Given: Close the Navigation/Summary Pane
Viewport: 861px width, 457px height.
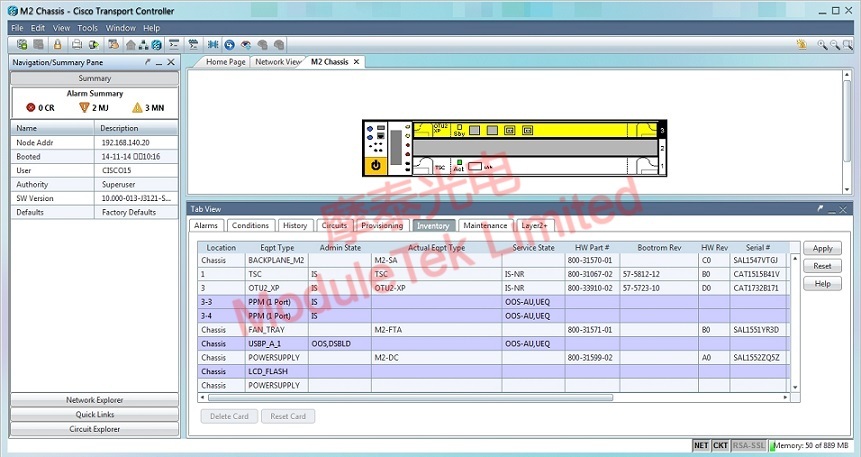Looking at the screenshot, I should tap(171, 62).
